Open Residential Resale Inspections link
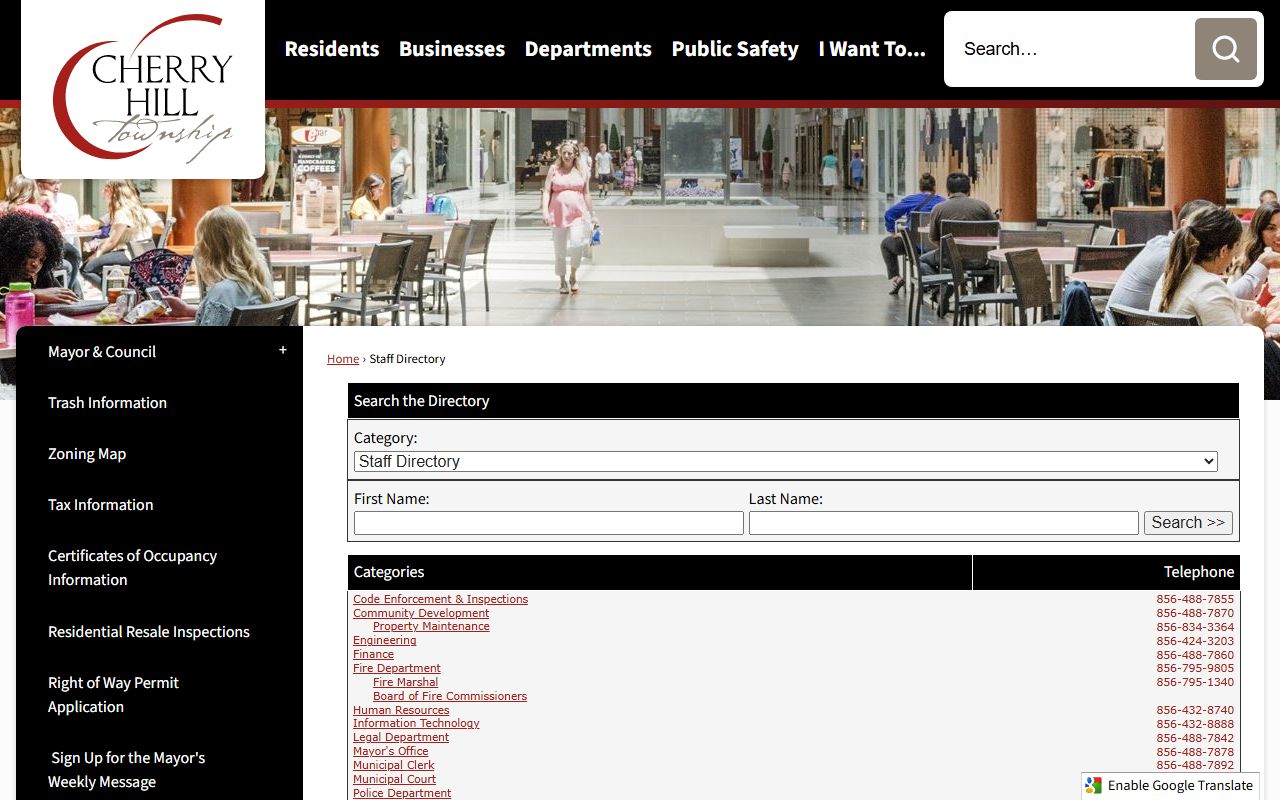The height and width of the screenshot is (800, 1280). click(x=149, y=632)
